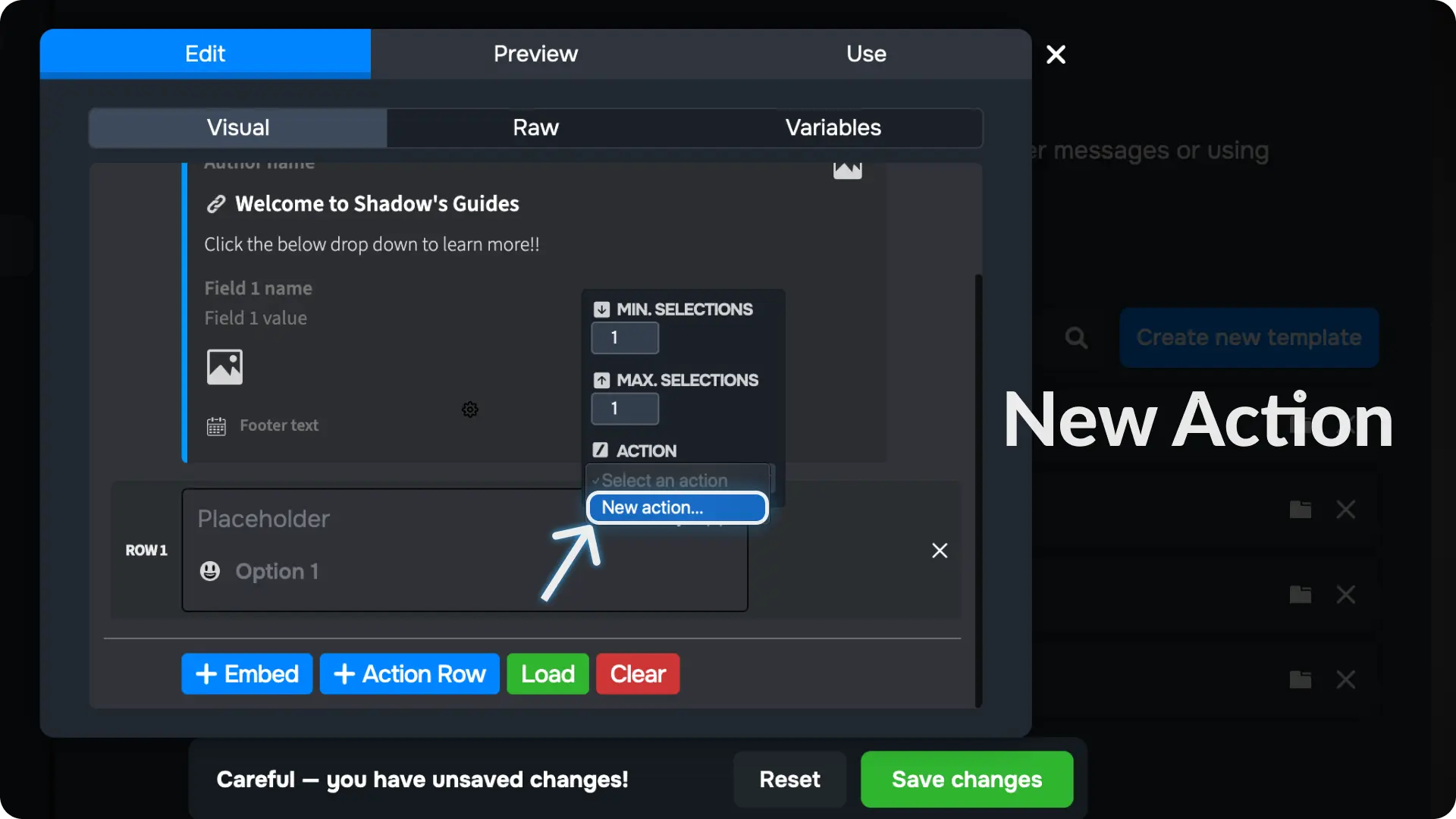This screenshot has height=819, width=1456.
Task: Delete the first background template via X
Action: [1346, 510]
